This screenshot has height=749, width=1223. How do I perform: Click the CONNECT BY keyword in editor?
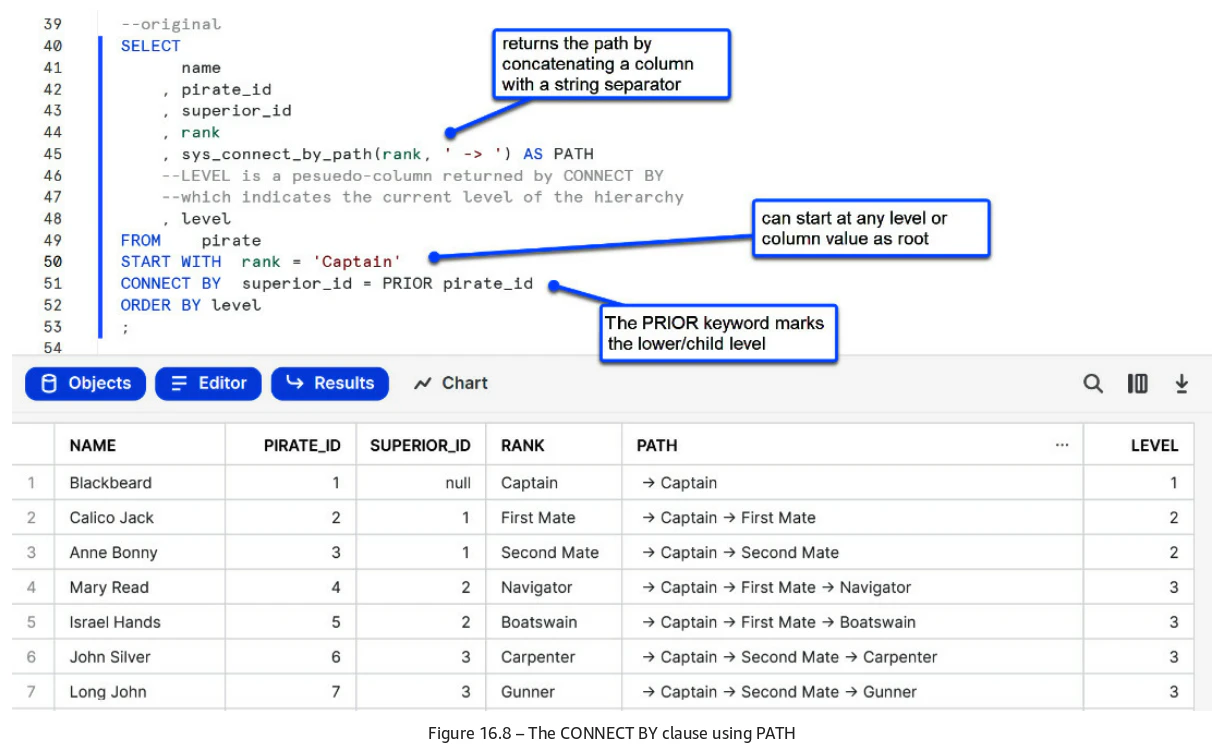tap(171, 284)
